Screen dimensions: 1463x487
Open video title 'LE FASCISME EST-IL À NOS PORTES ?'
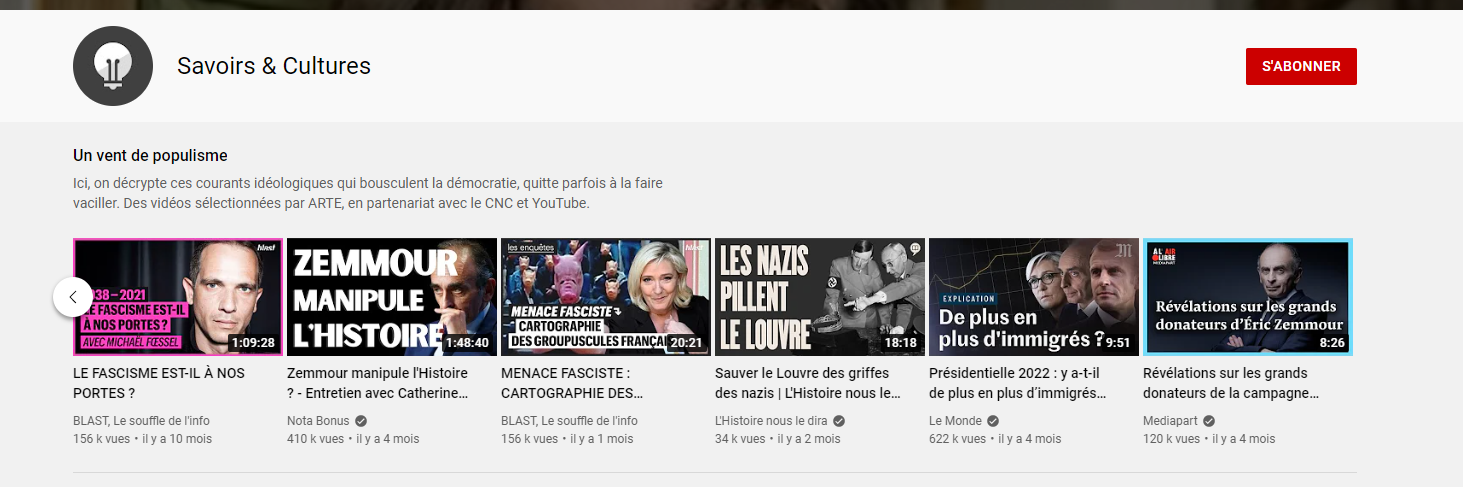pos(159,383)
